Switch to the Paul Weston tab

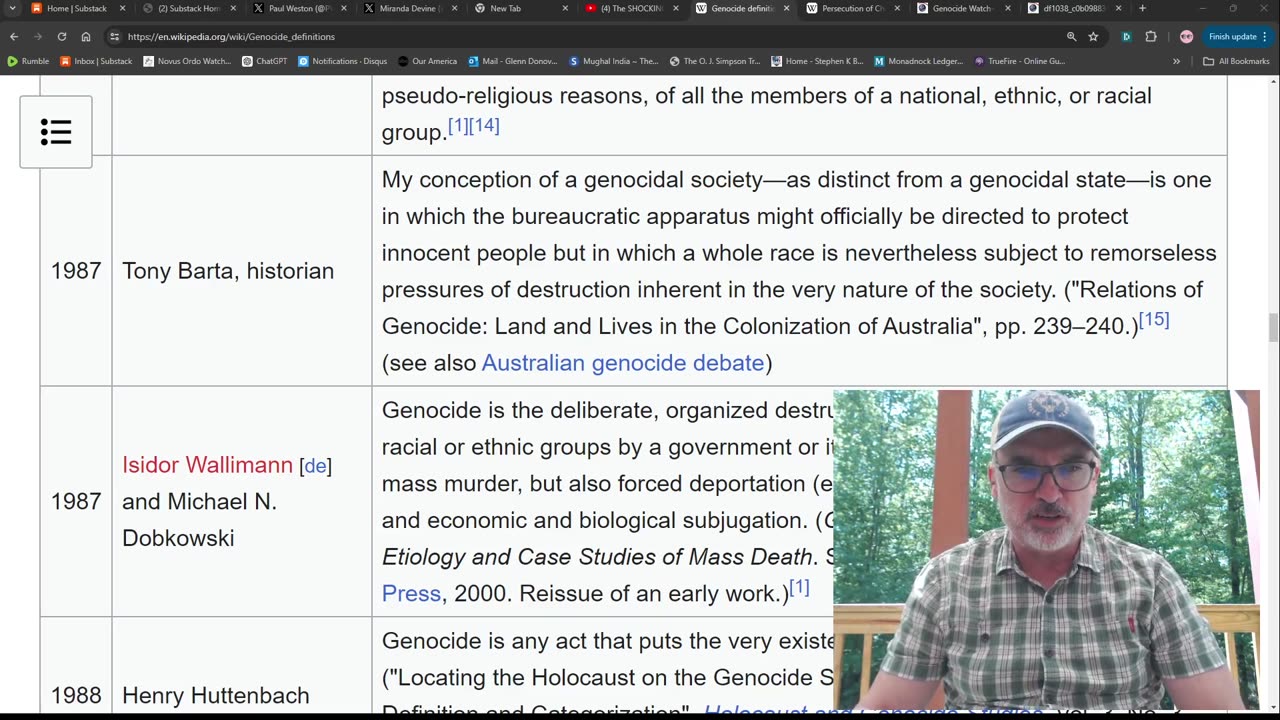[292, 9]
